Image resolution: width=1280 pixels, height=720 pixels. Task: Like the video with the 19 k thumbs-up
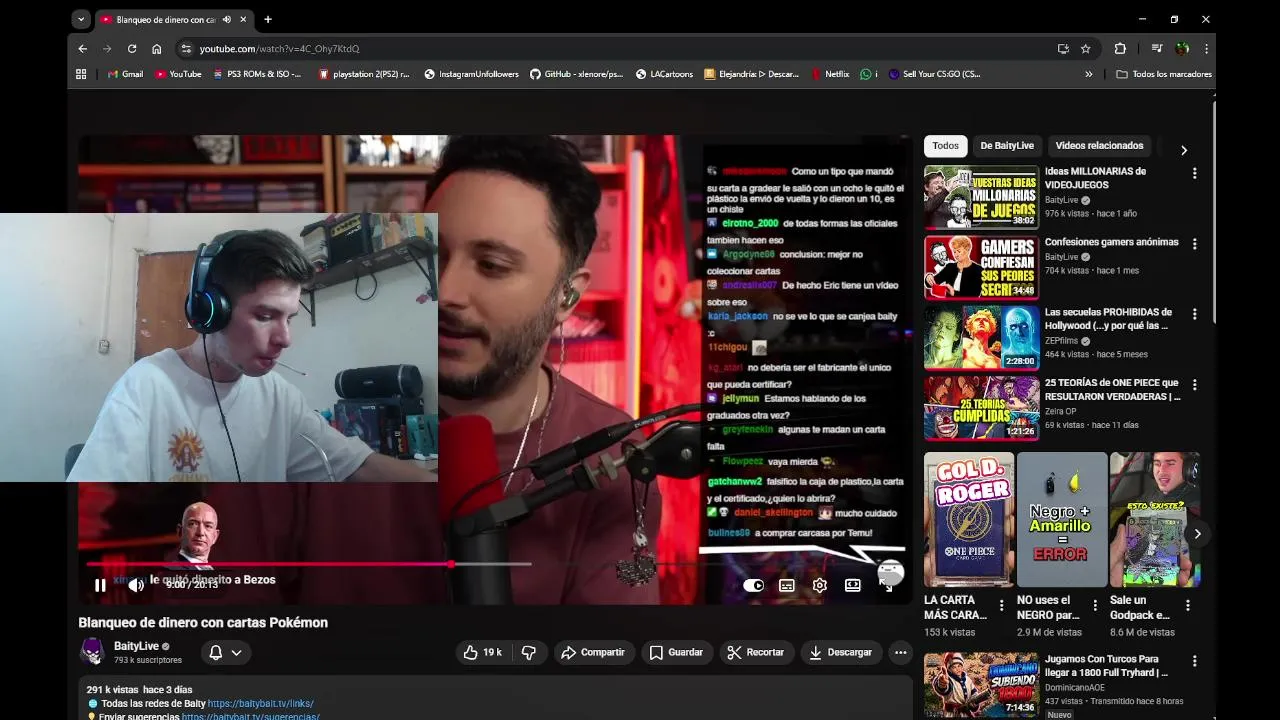[x=482, y=652]
